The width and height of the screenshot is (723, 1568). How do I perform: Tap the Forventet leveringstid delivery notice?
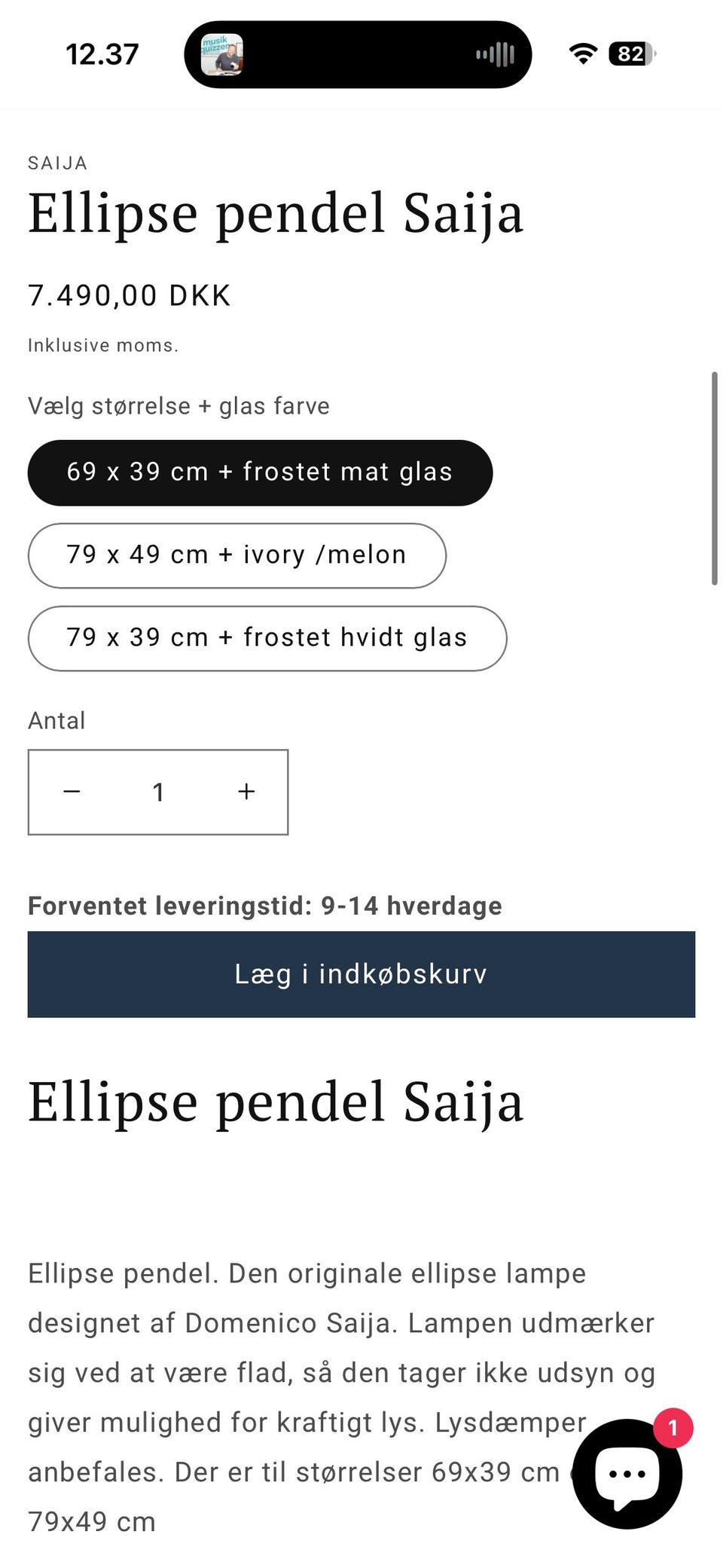(x=264, y=905)
